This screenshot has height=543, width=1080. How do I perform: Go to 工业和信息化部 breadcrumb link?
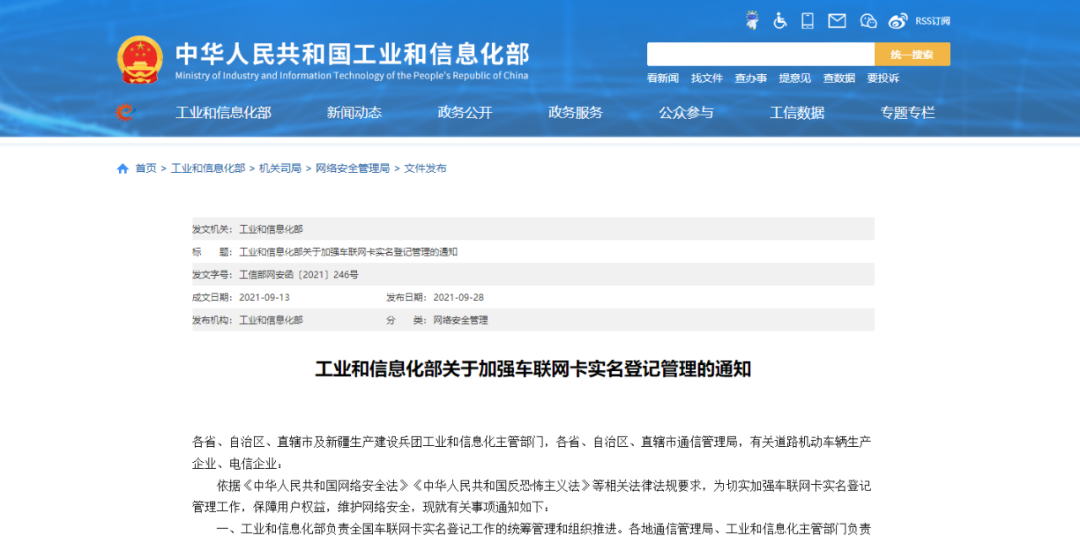[x=208, y=168]
